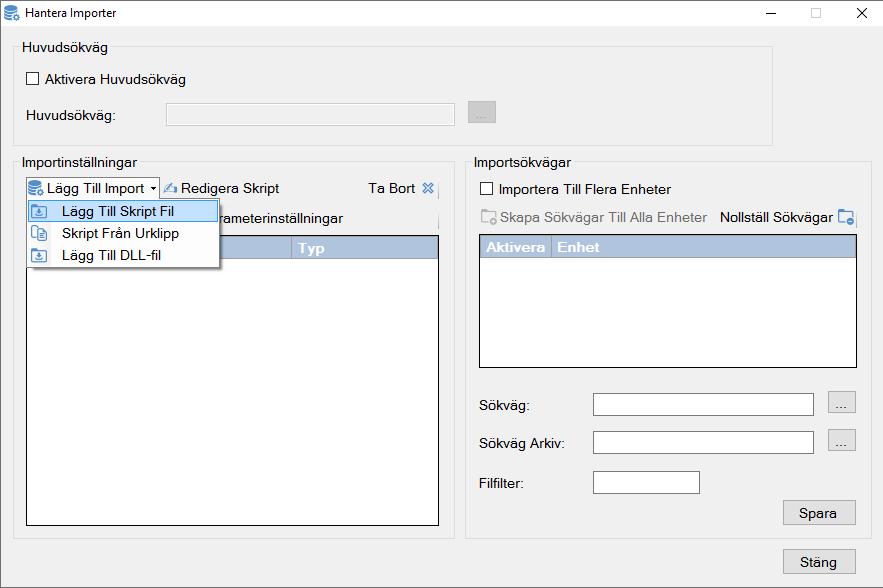Click Nollställ Sökvägar
This screenshot has height=588, width=883.
[787, 217]
